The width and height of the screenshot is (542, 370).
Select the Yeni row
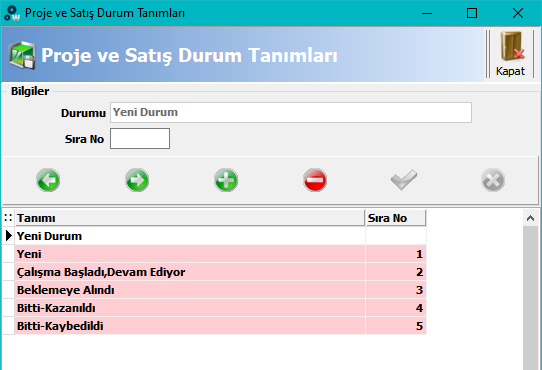(x=221, y=254)
